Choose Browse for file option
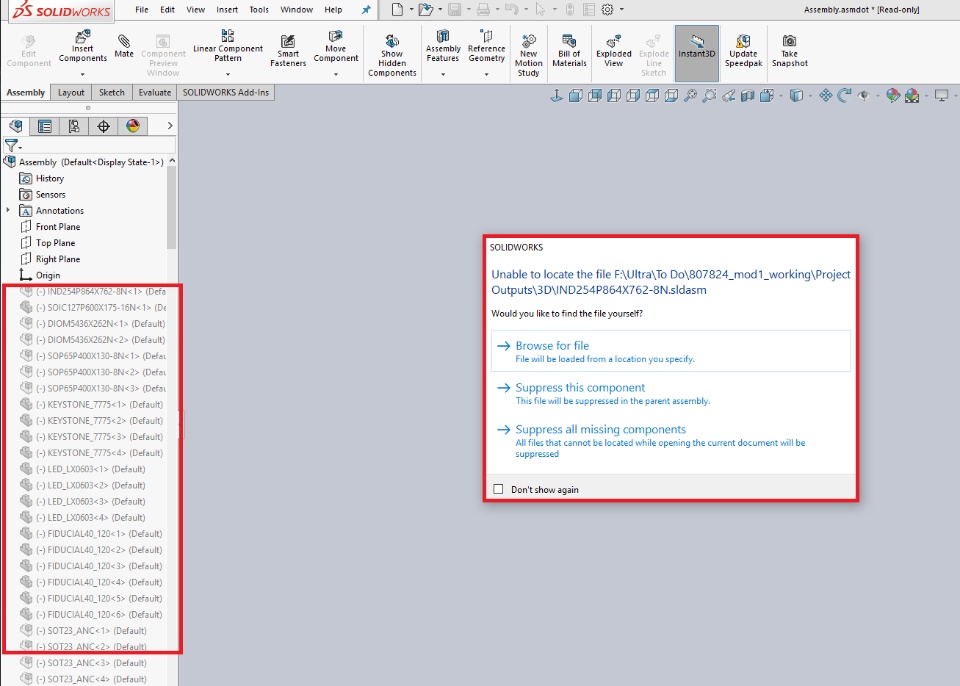The image size is (960, 686). (x=671, y=351)
